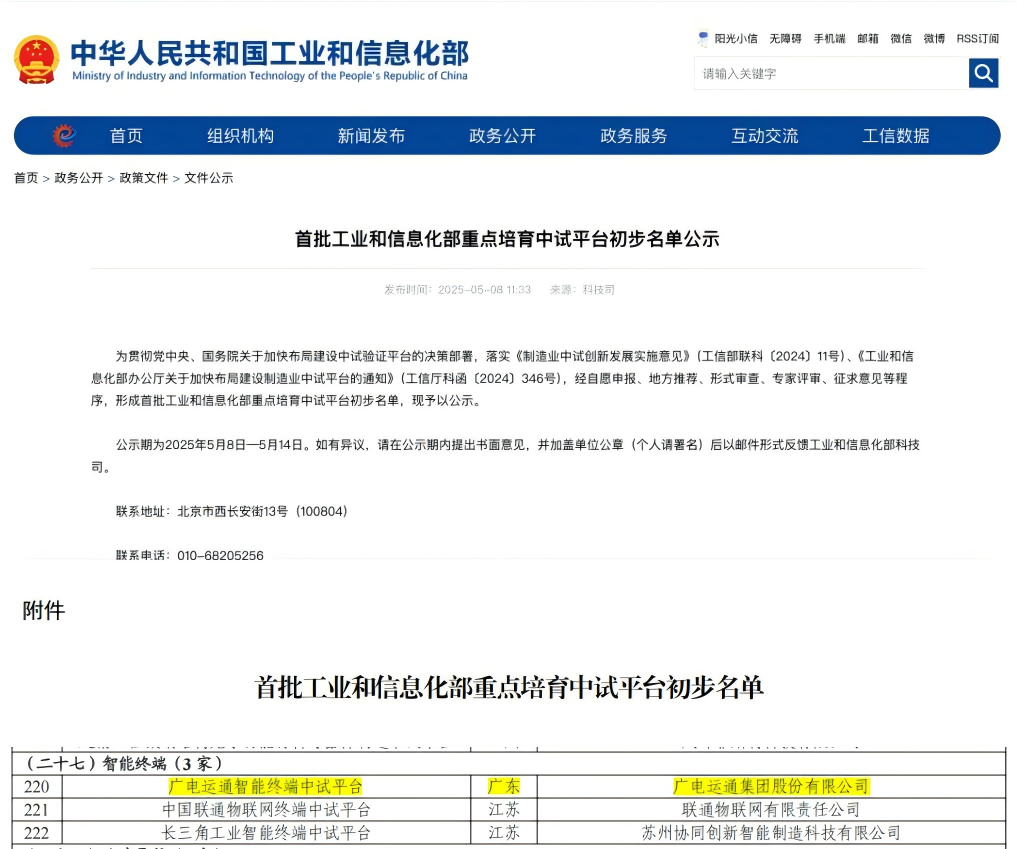Viewport: 1017px width, 849px height.
Task: Open the 工信数据 navigation menu
Action: pos(898,135)
